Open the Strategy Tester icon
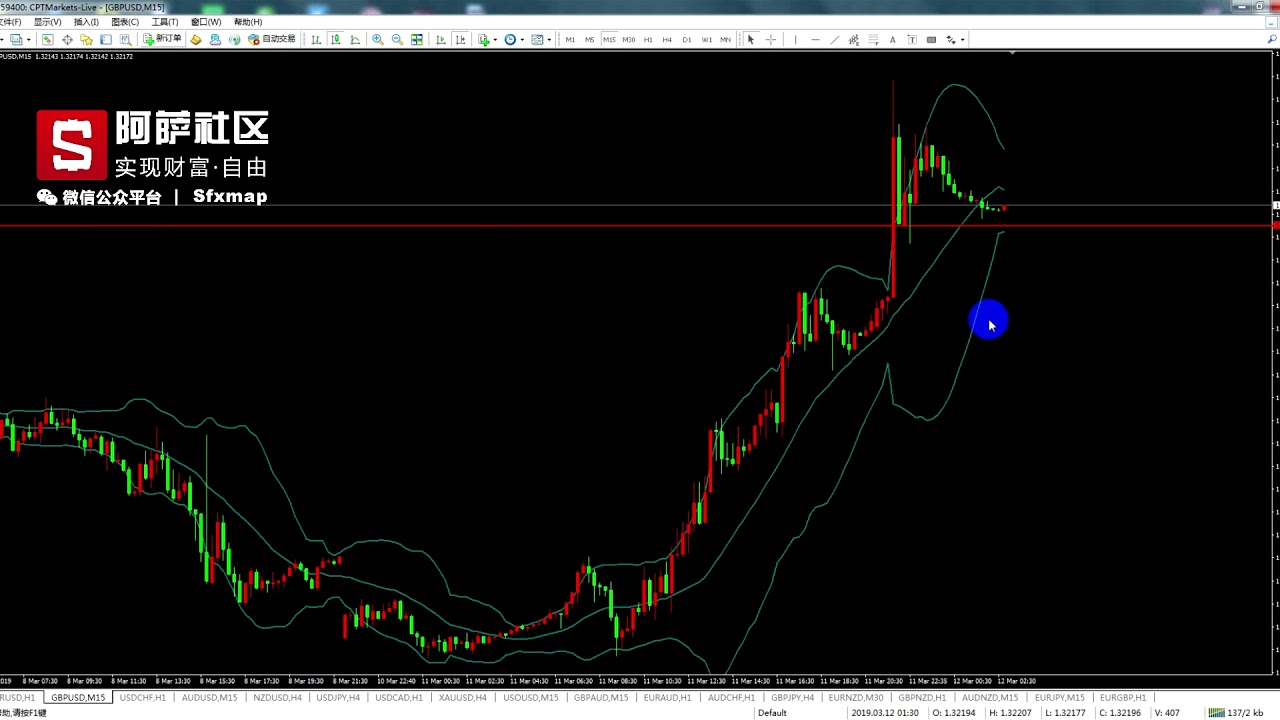 (125, 40)
